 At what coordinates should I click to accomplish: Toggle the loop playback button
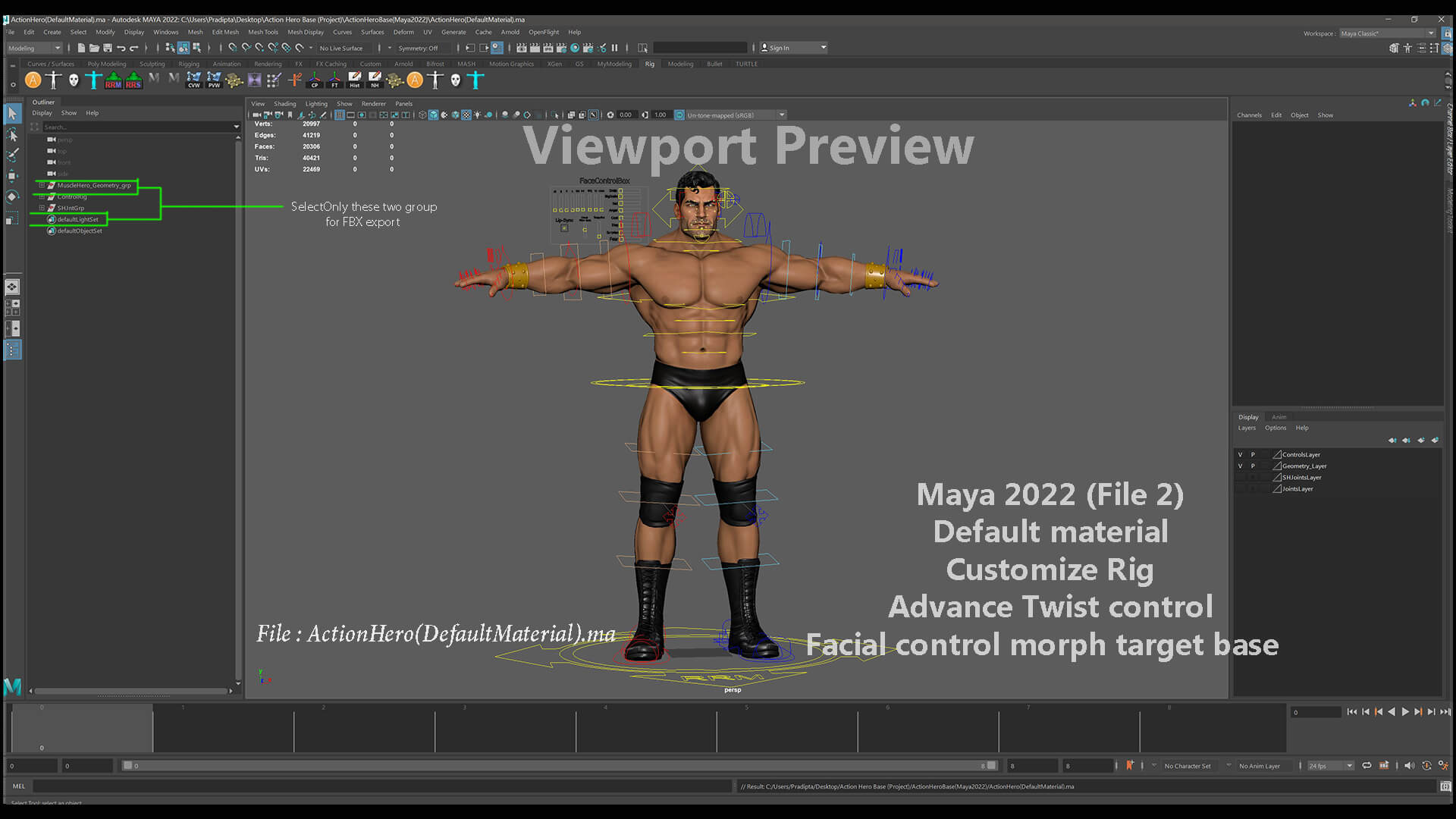click(1367, 765)
